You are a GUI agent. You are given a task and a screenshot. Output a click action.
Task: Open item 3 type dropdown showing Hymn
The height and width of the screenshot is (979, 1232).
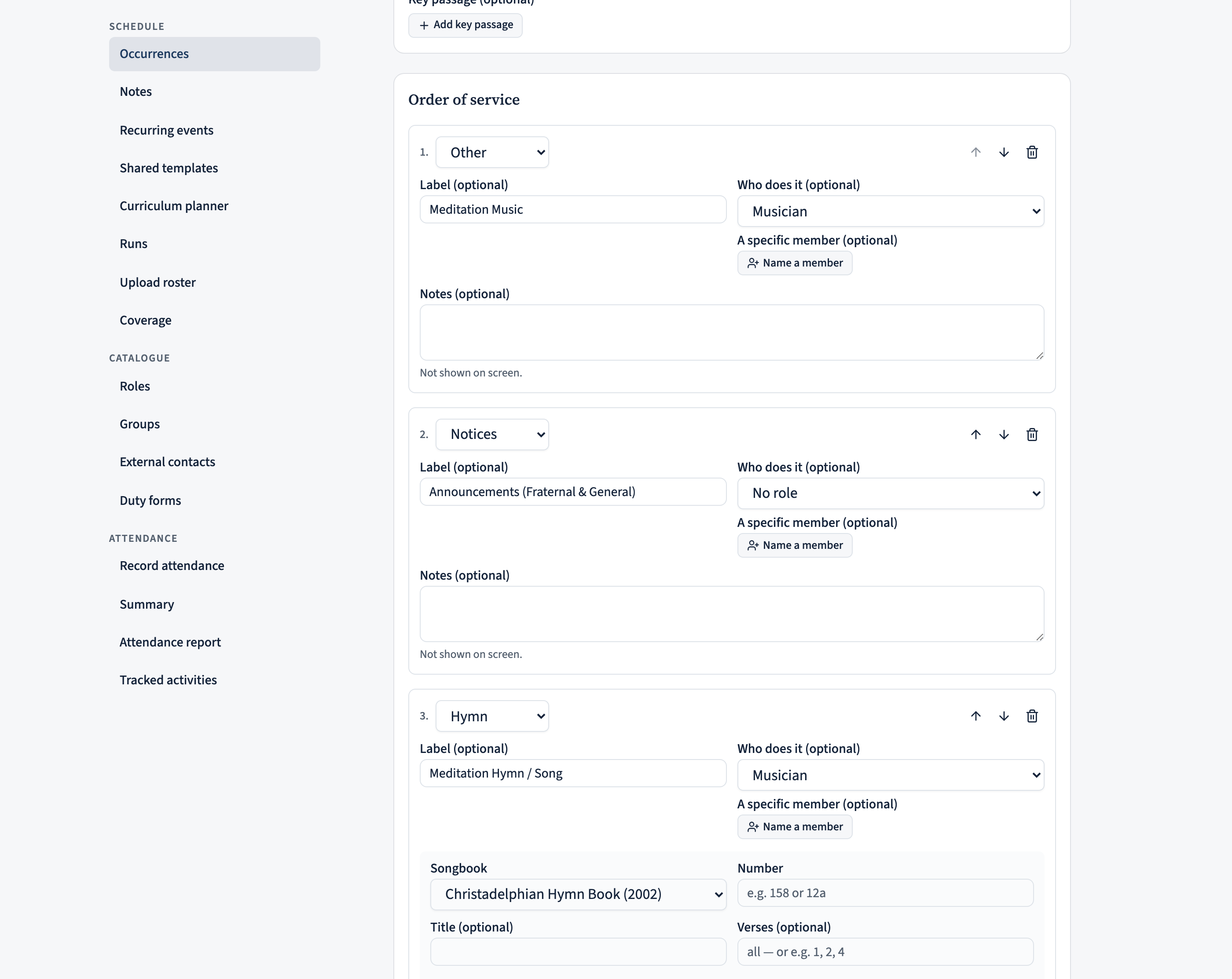coord(492,716)
